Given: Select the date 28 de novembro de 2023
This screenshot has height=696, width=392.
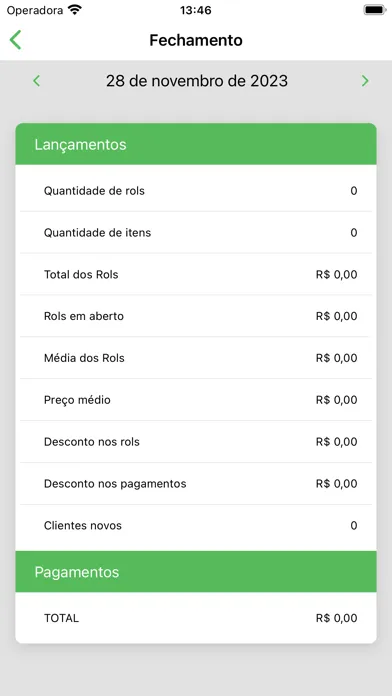Looking at the screenshot, I should (x=197, y=81).
